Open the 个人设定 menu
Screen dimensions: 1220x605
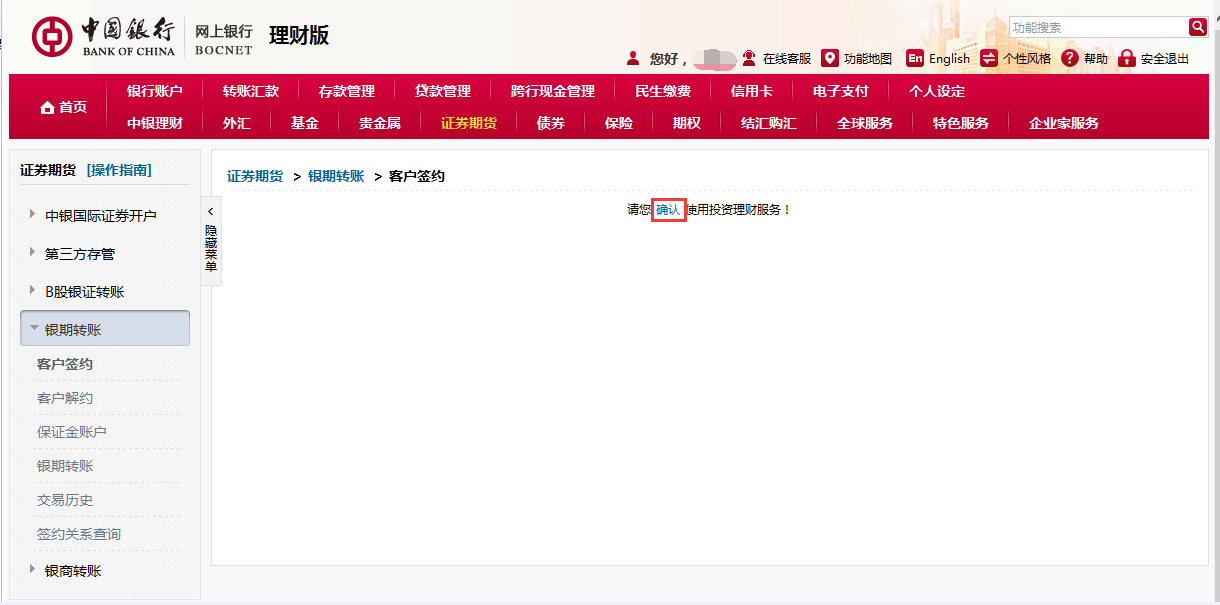pos(937,91)
